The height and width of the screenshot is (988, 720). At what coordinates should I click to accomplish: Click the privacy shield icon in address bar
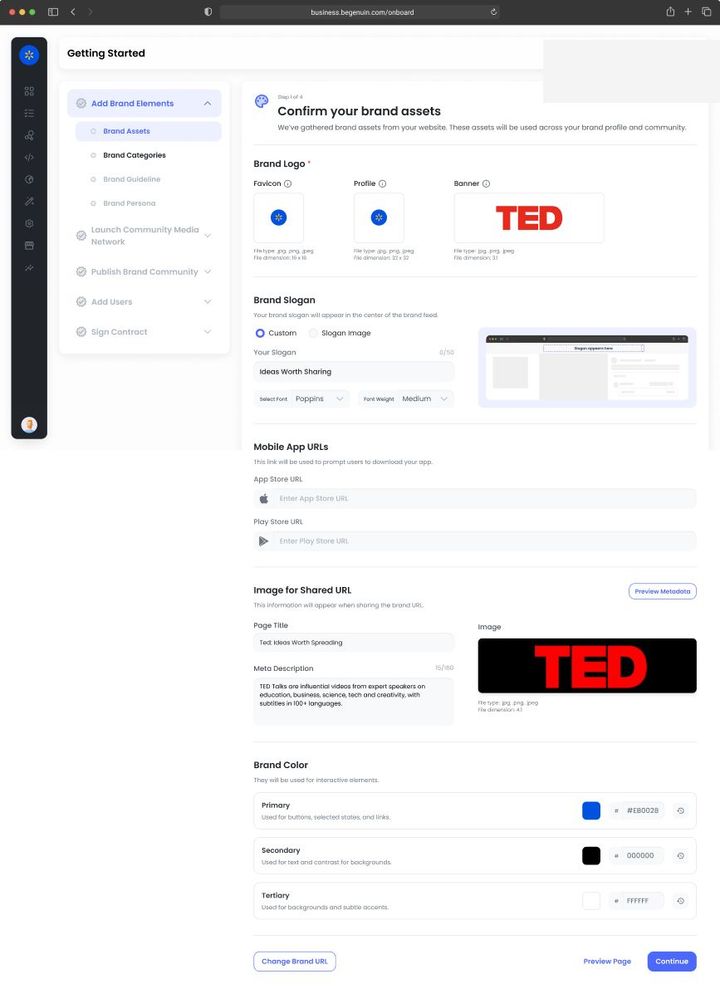tap(208, 12)
